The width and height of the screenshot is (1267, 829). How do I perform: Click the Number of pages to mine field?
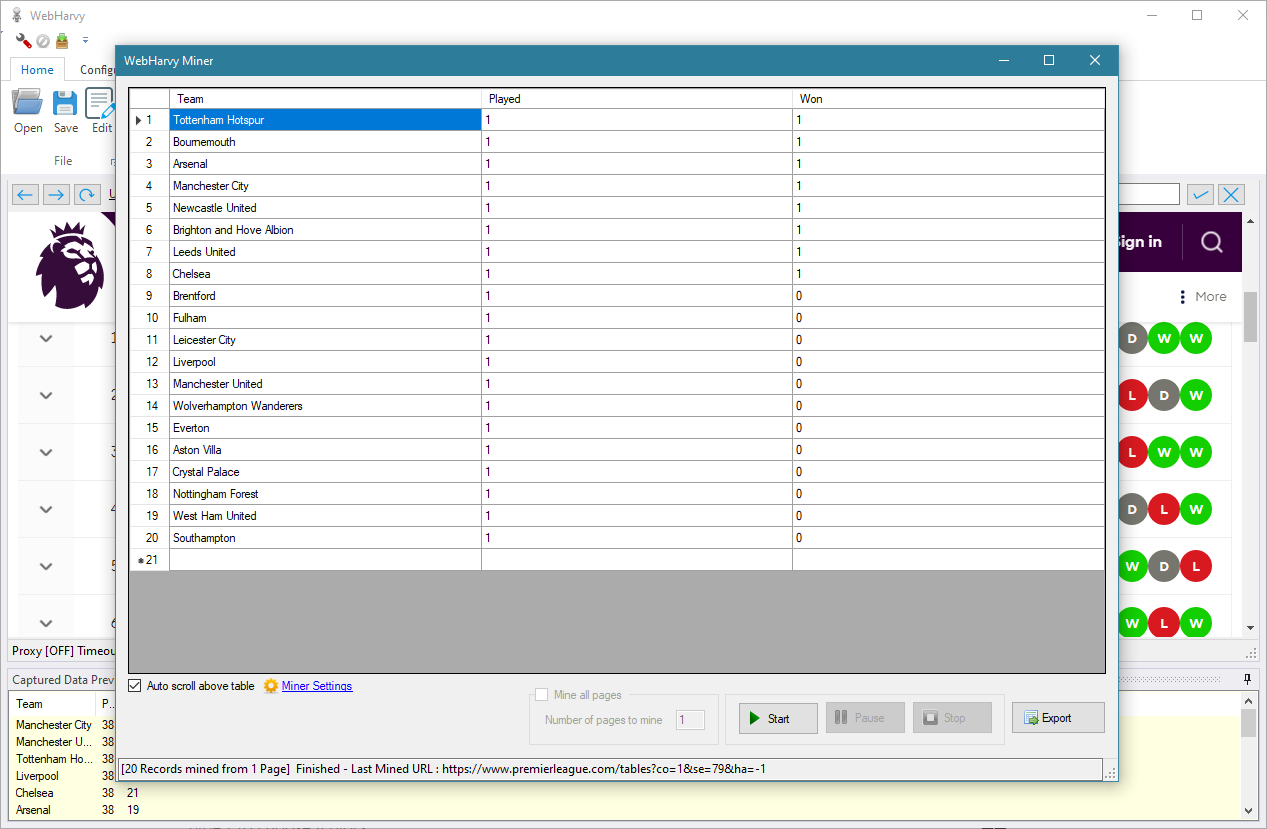(x=690, y=719)
